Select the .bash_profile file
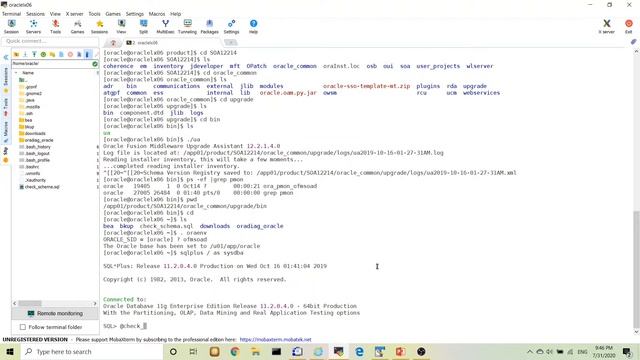This screenshot has width=640, height=360. point(35,160)
